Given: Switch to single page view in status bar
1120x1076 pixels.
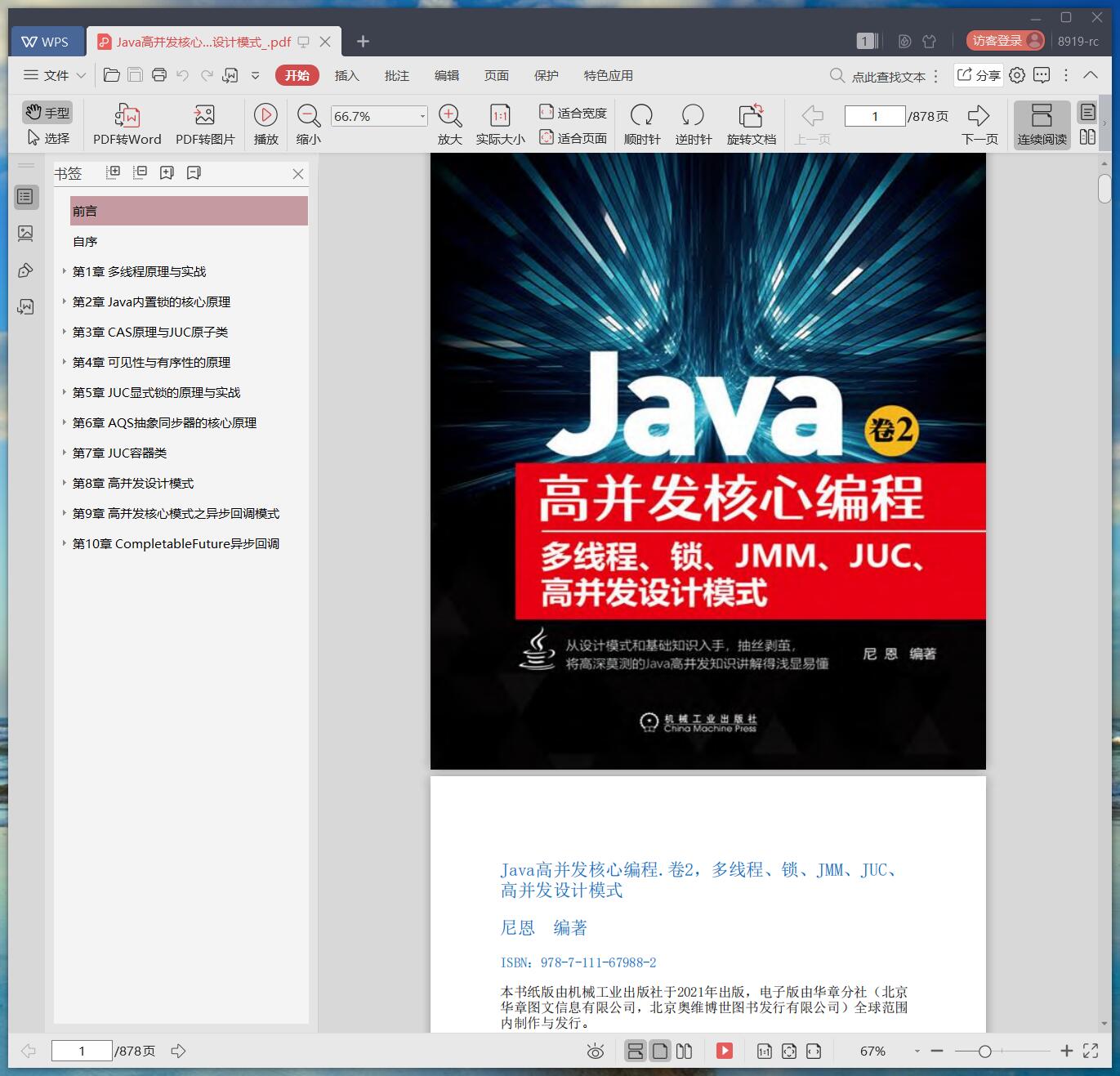Looking at the screenshot, I should click(x=660, y=1051).
